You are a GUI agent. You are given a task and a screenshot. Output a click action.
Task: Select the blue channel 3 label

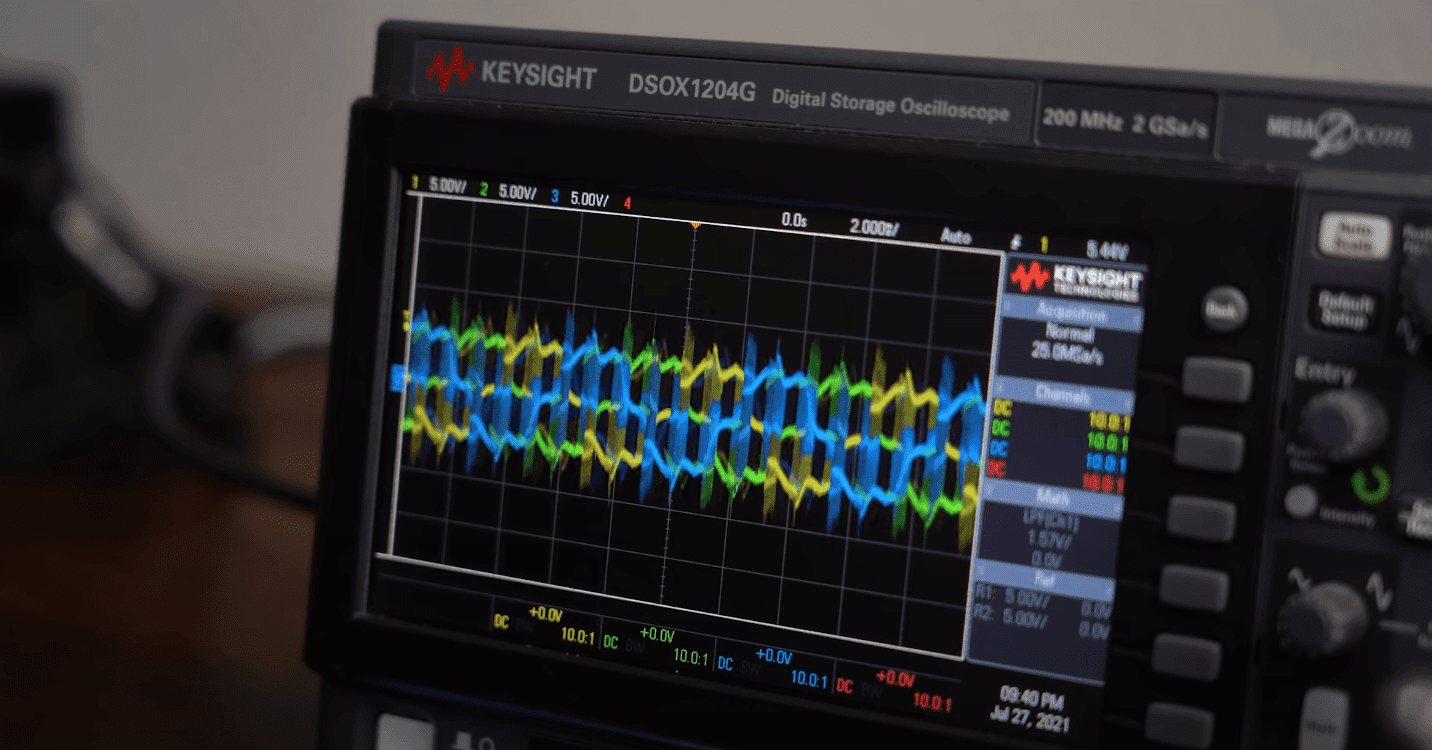point(555,197)
